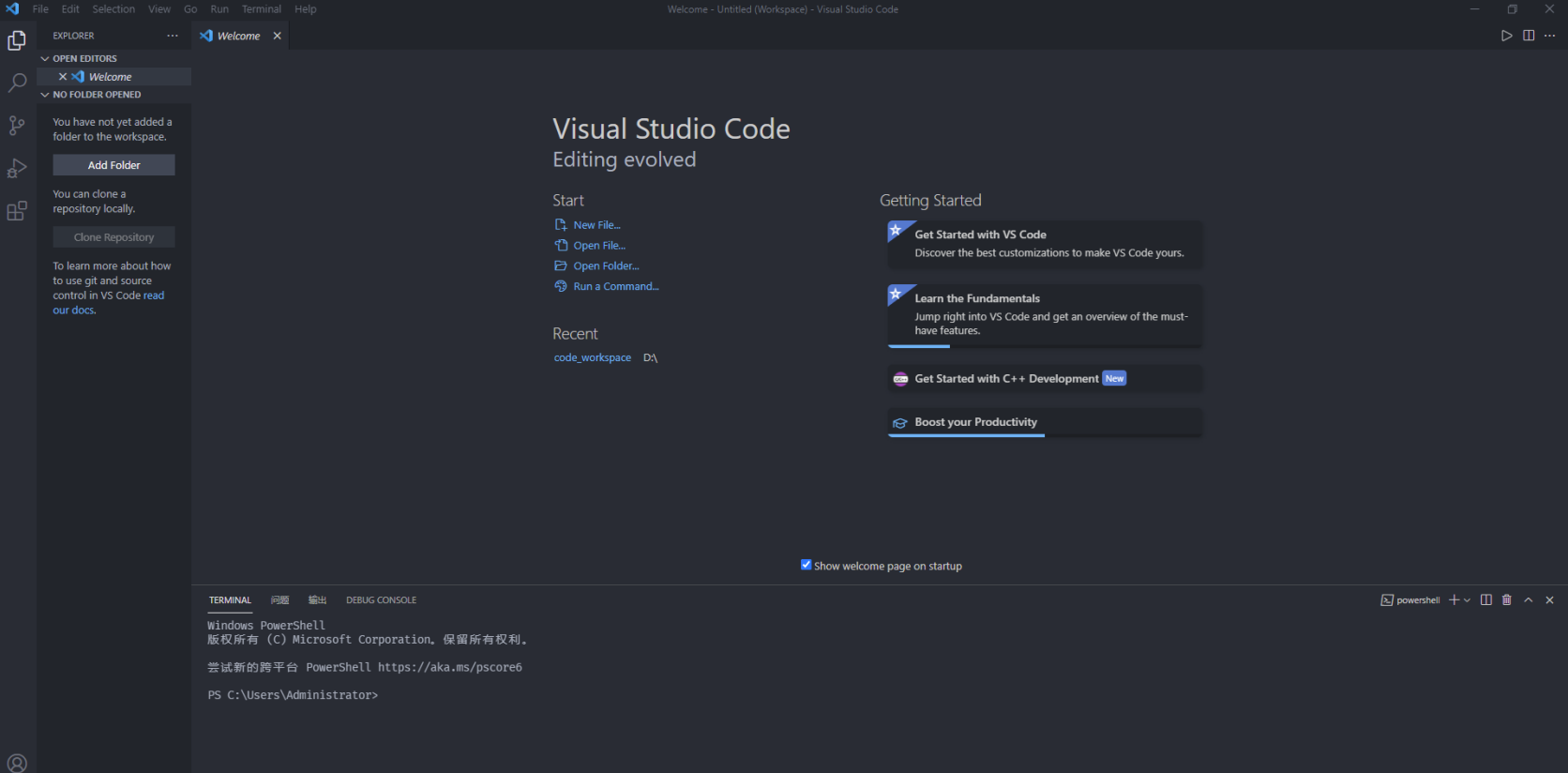
Task: Open the View menu
Action: (x=159, y=9)
